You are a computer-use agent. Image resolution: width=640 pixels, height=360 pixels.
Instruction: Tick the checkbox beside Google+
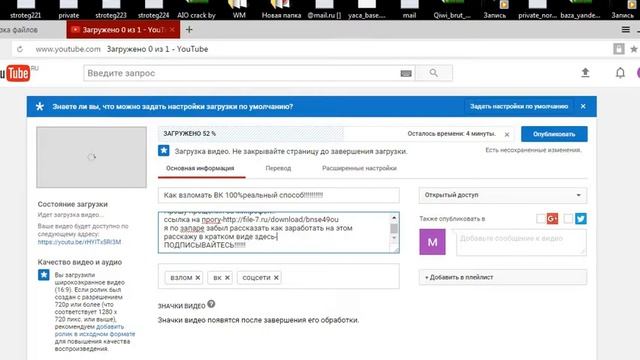pyautogui.click(x=541, y=219)
